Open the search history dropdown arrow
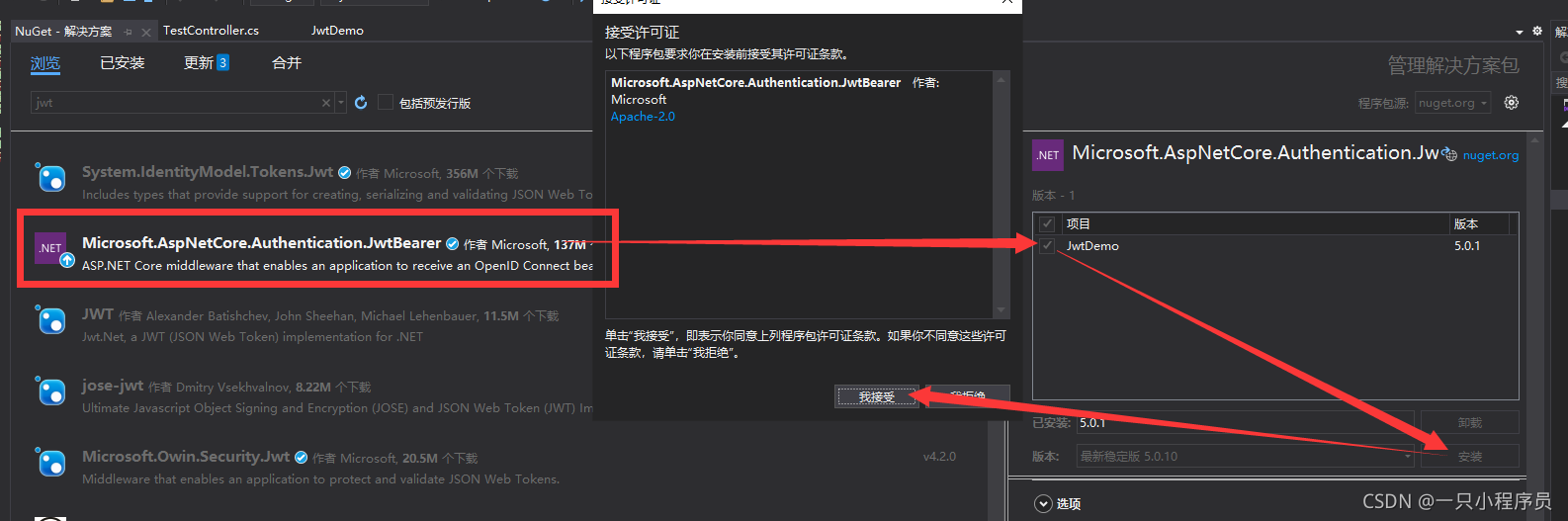 pos(341,103)
